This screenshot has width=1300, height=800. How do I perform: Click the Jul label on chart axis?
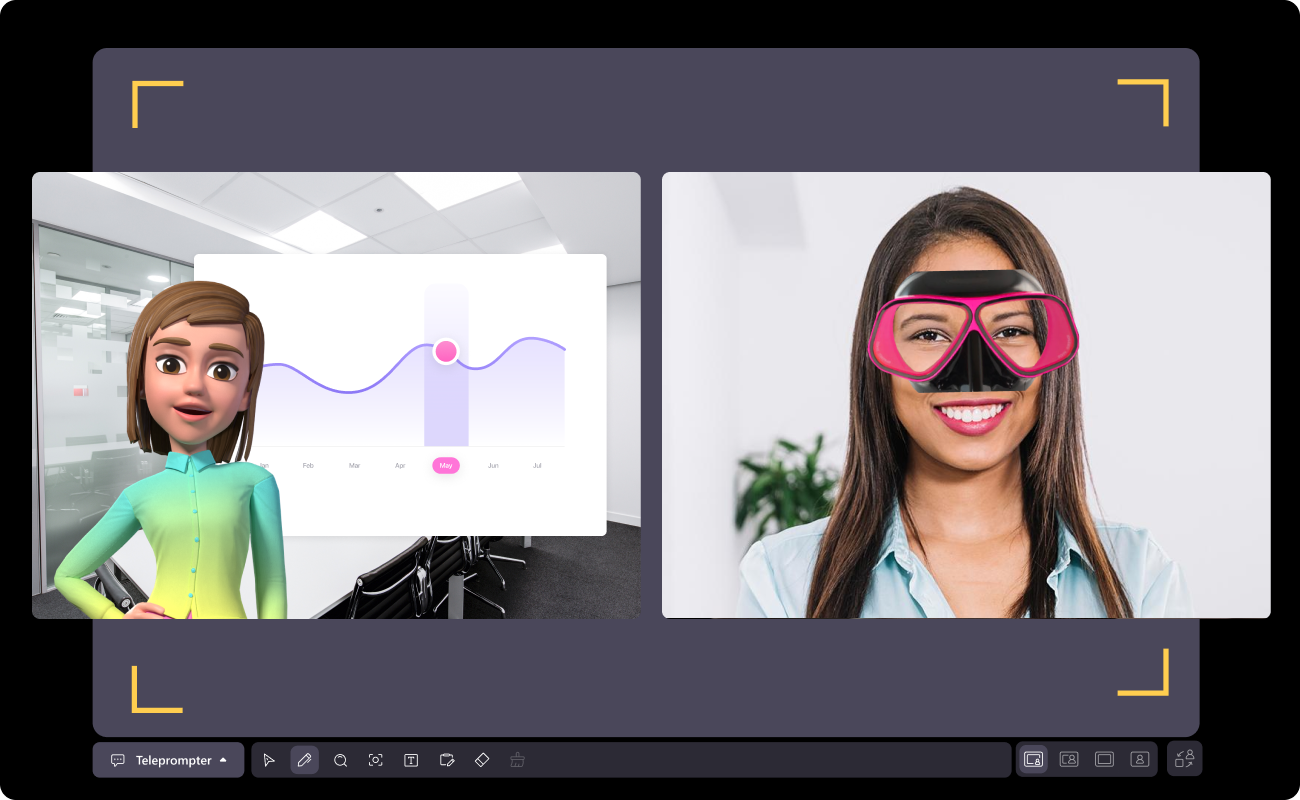click(x=537, y=466)
